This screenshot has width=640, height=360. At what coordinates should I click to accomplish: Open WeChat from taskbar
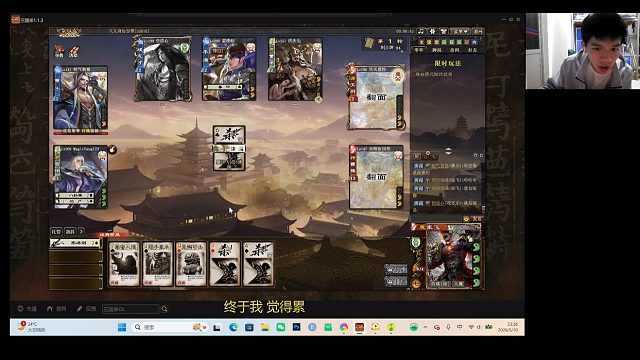(280, 327)
